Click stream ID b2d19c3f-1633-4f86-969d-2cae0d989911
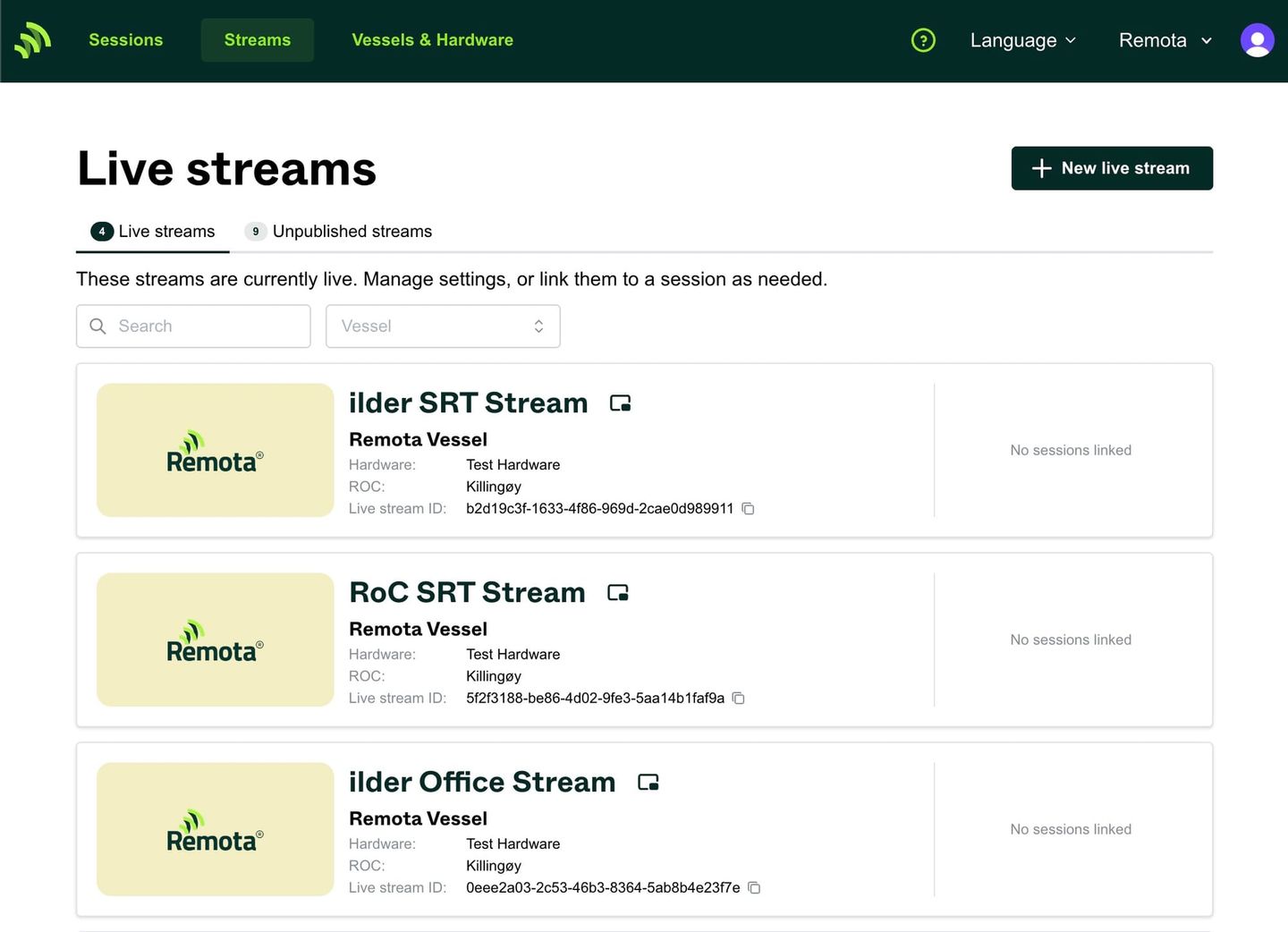Screen dimensions: 1288x932 (x=599, y=509)
